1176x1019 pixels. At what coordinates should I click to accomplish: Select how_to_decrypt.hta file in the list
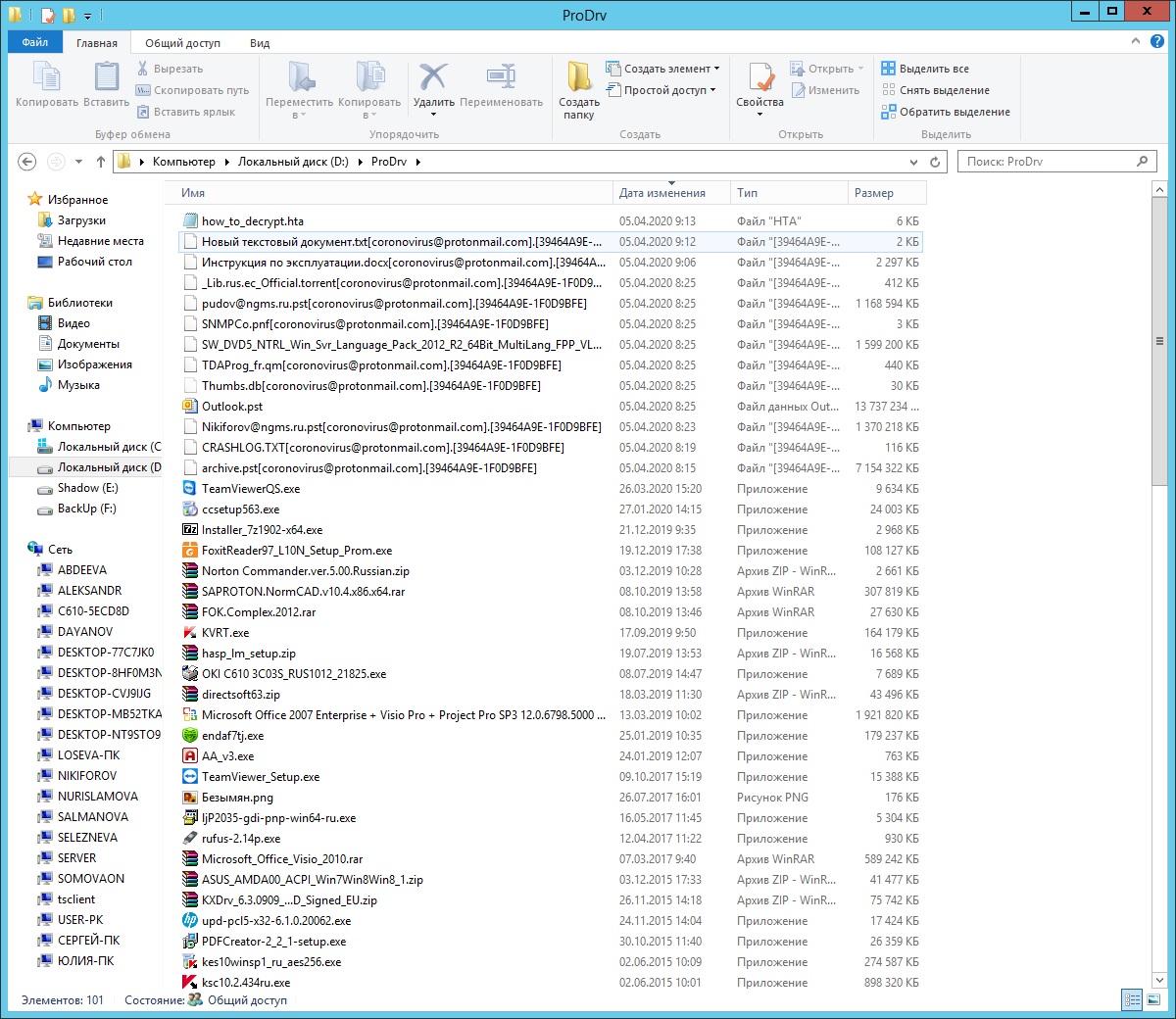pyautogui.click(x=253, y=221)
